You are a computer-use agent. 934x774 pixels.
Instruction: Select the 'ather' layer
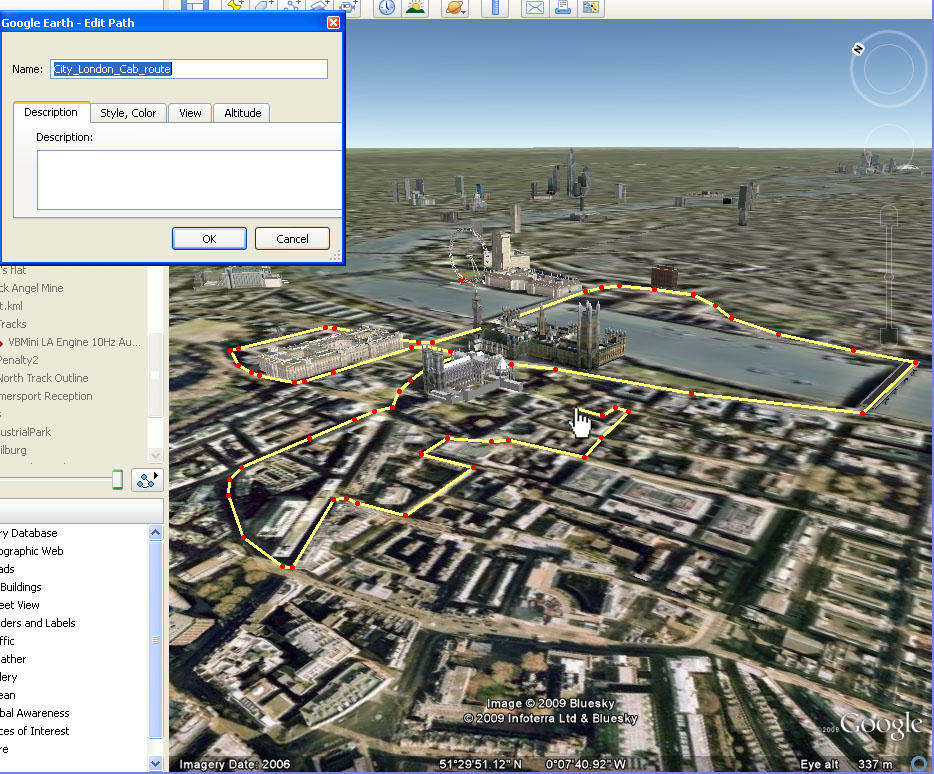point(13,659)
